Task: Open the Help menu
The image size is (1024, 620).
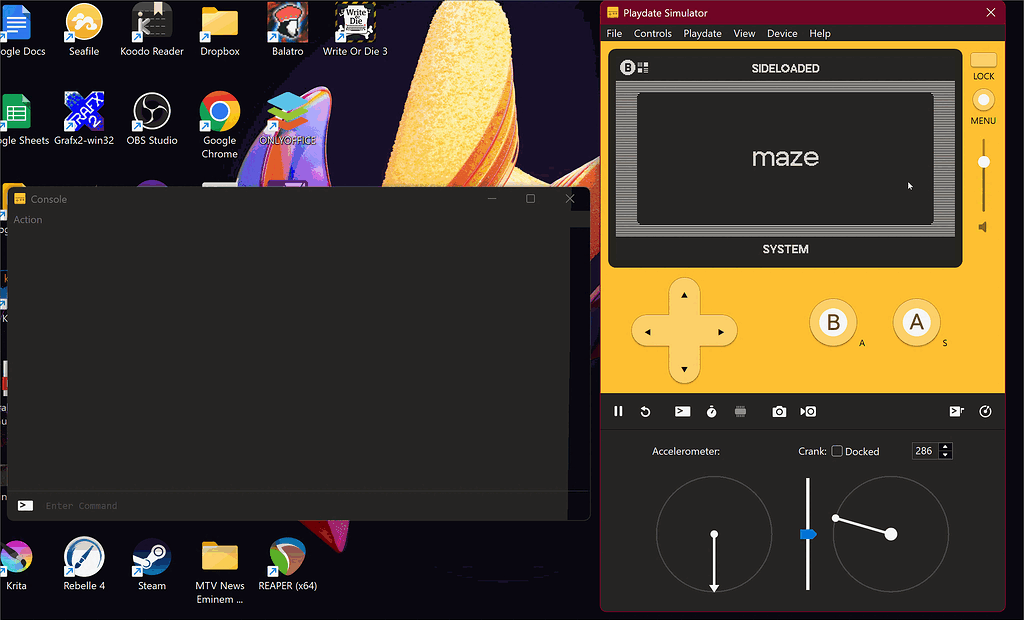Action: pyautogui.click(x=820, y=33)
